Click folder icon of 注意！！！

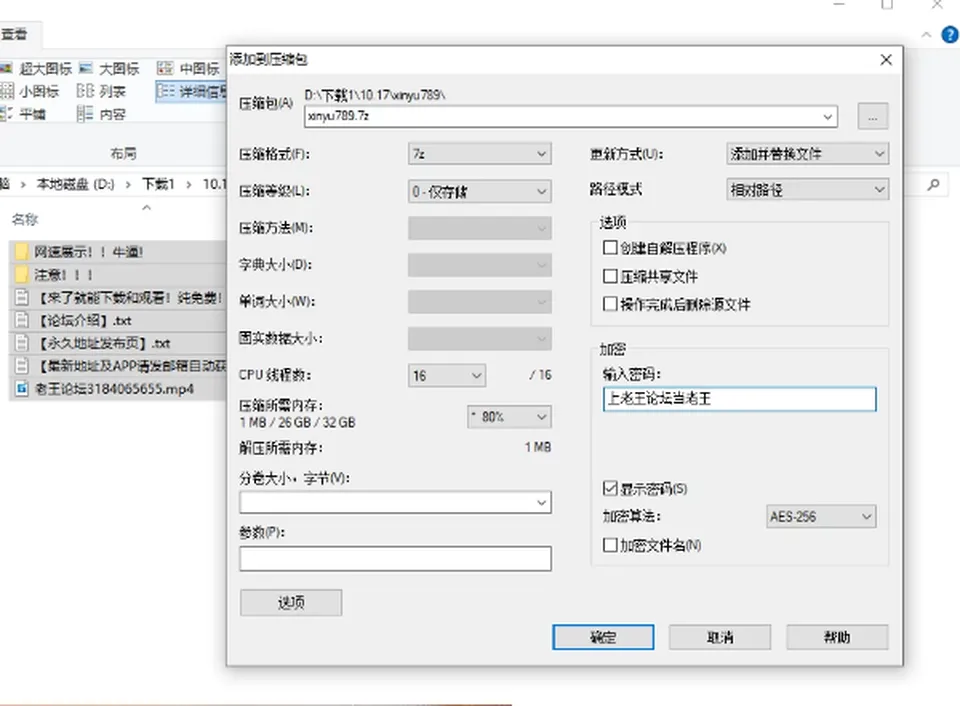pos(21,274)
